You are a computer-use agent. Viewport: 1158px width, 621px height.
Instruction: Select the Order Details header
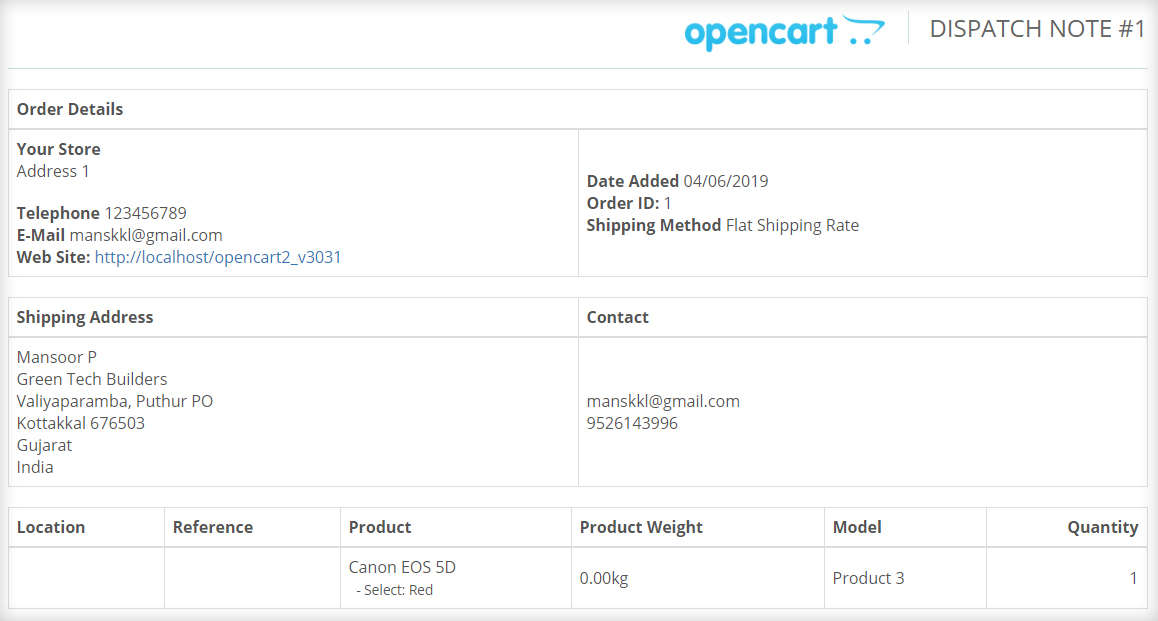click(70, 109)
